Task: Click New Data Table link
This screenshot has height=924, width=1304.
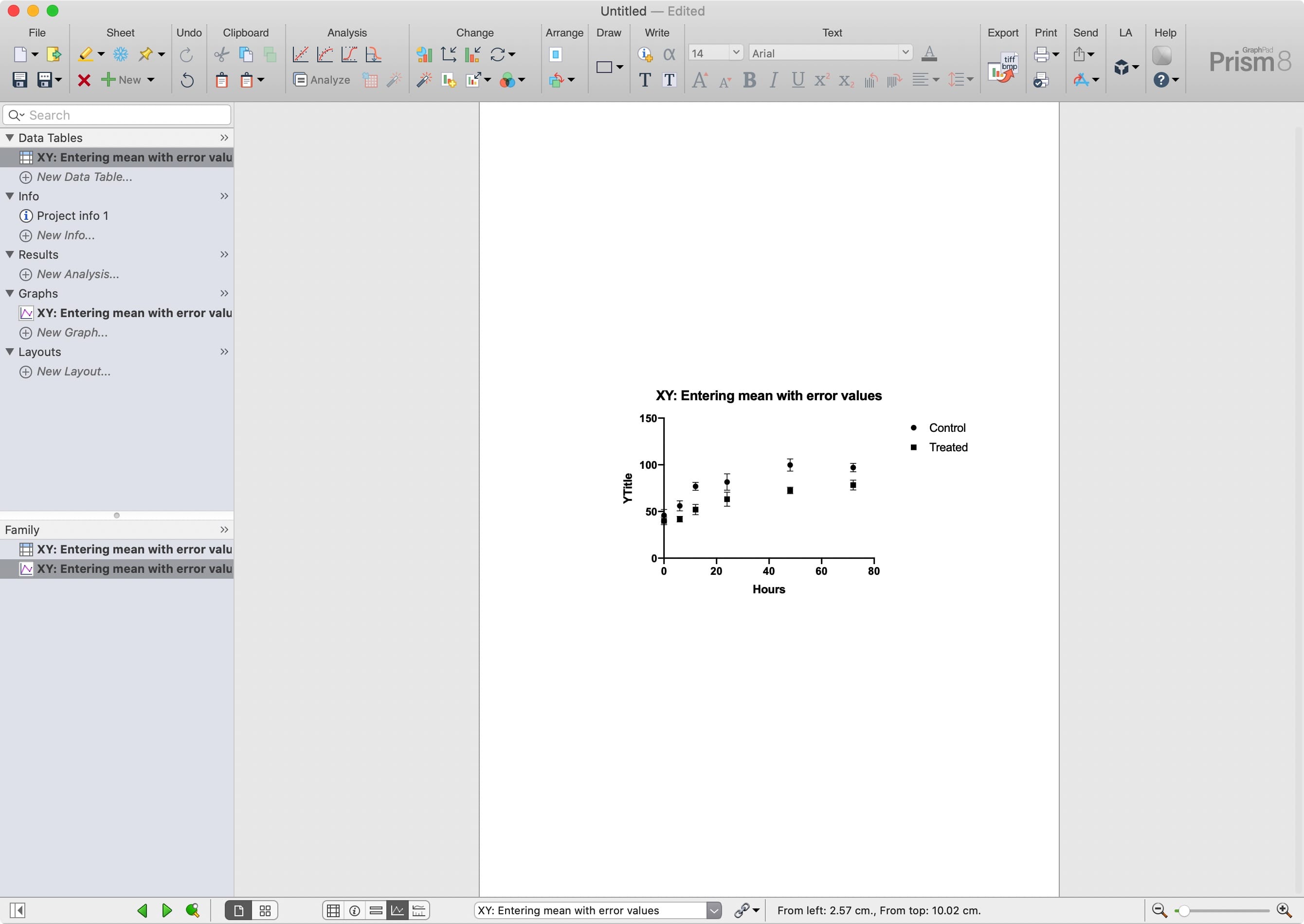Action: [84, 177]
